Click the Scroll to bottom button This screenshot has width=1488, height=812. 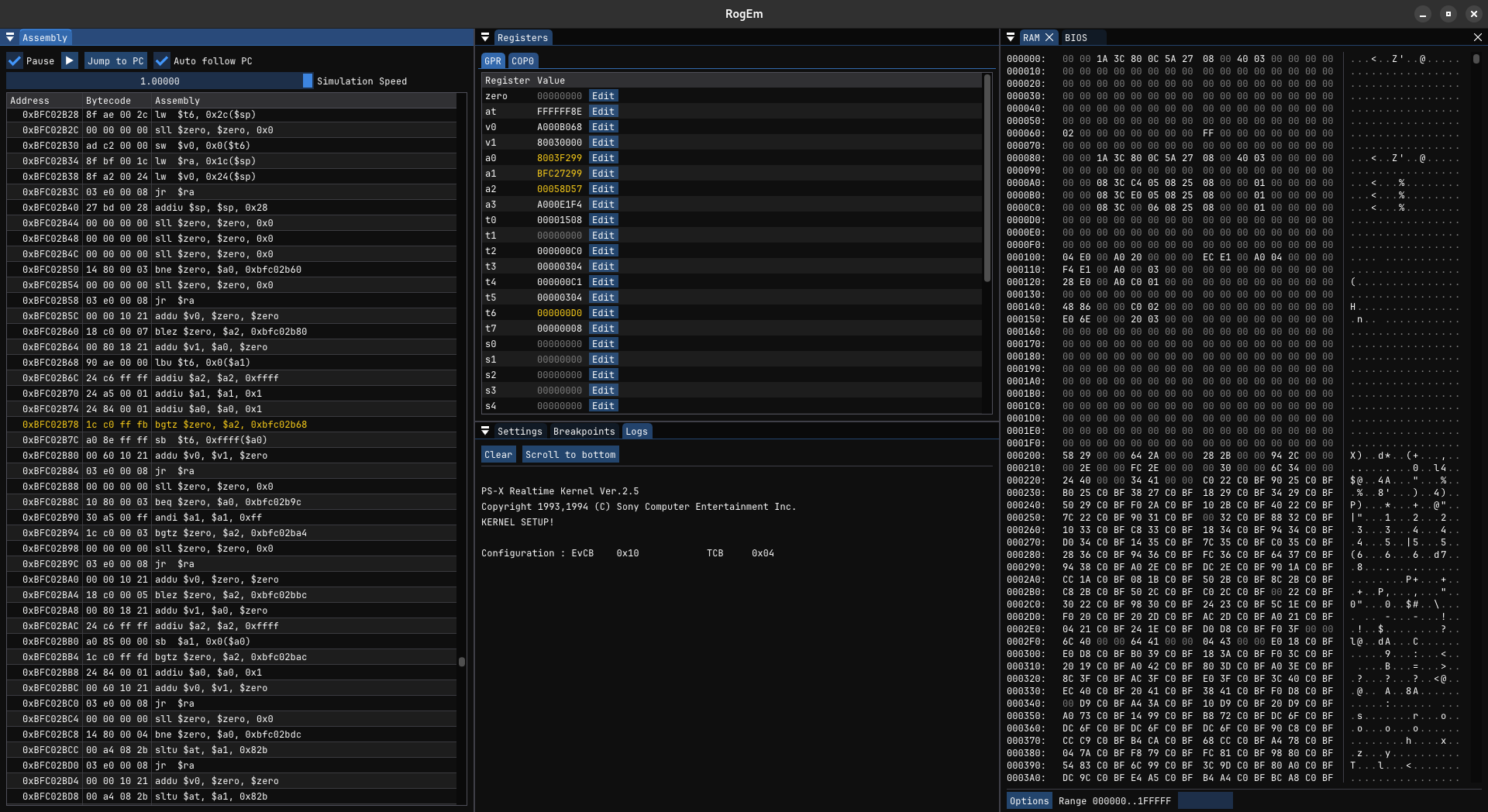(x=570, y=455)
